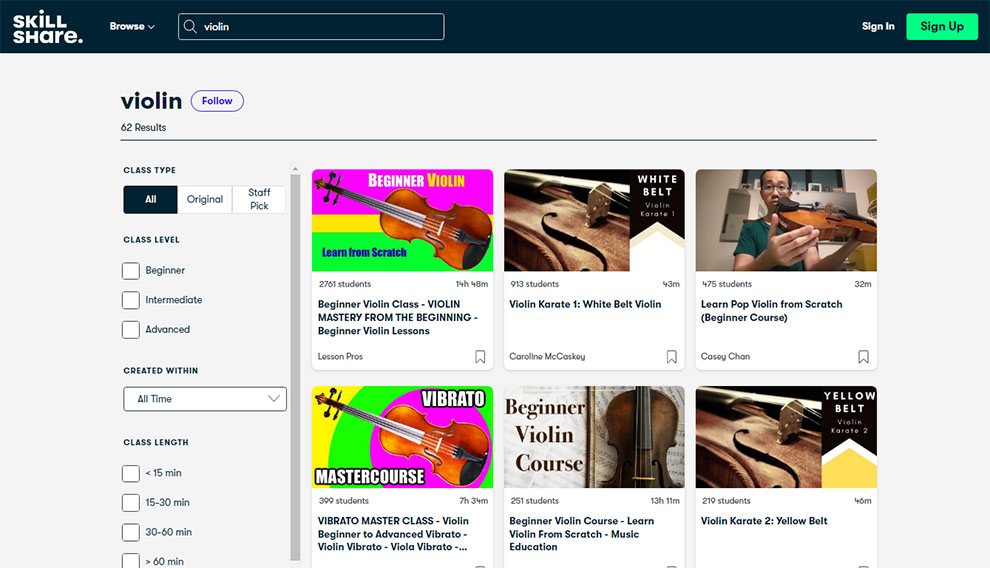The height and width of the screenshot is (568, 990).
Task: Open the Yellow Belt Violin Karate thumbnail
Action: 786,437
